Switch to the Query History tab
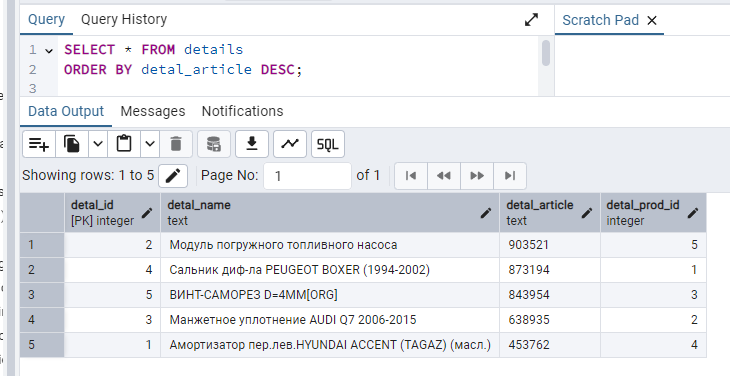 coord(124,20)
